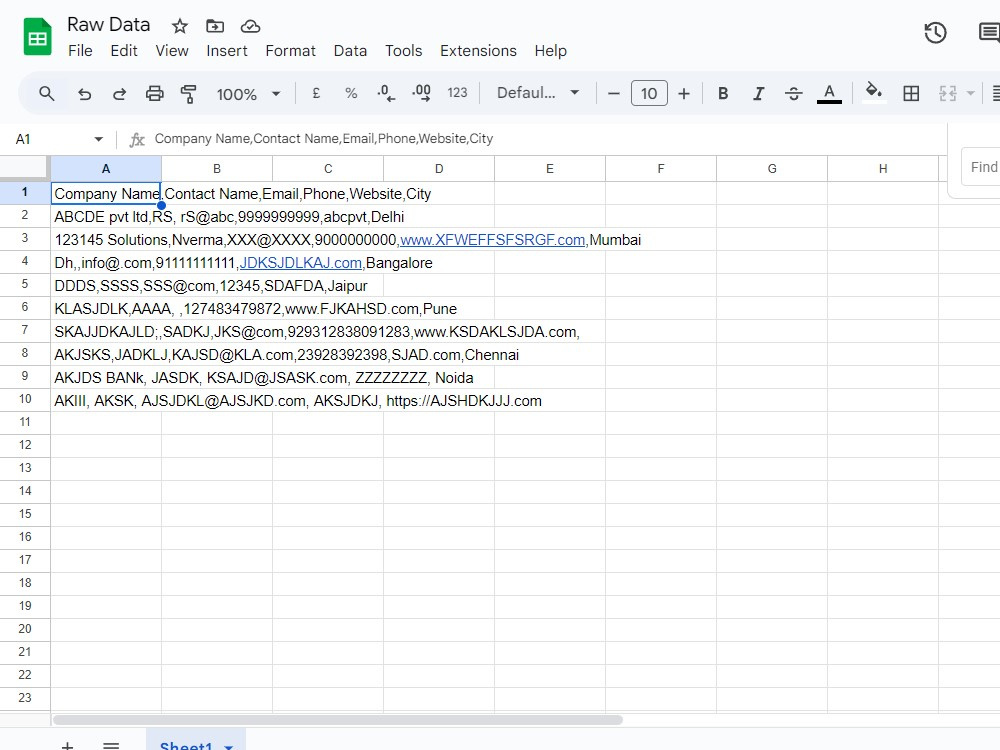
Task: Expand the name box dropdown arrow
Action: pyautogui.click(x=98, y=139)
